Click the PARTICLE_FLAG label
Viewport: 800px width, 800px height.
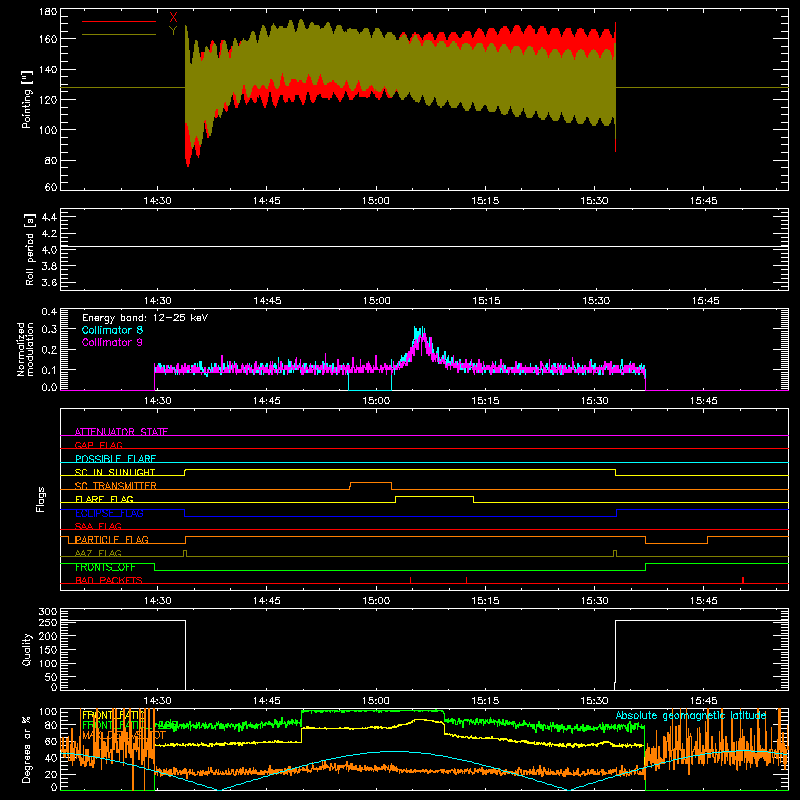click(112, 539)
